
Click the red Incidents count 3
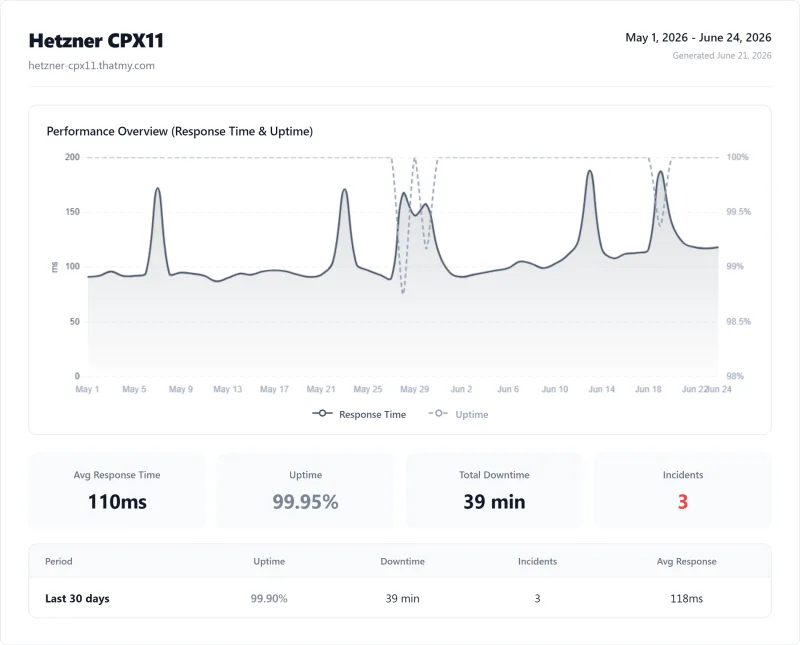coord(683,502)
